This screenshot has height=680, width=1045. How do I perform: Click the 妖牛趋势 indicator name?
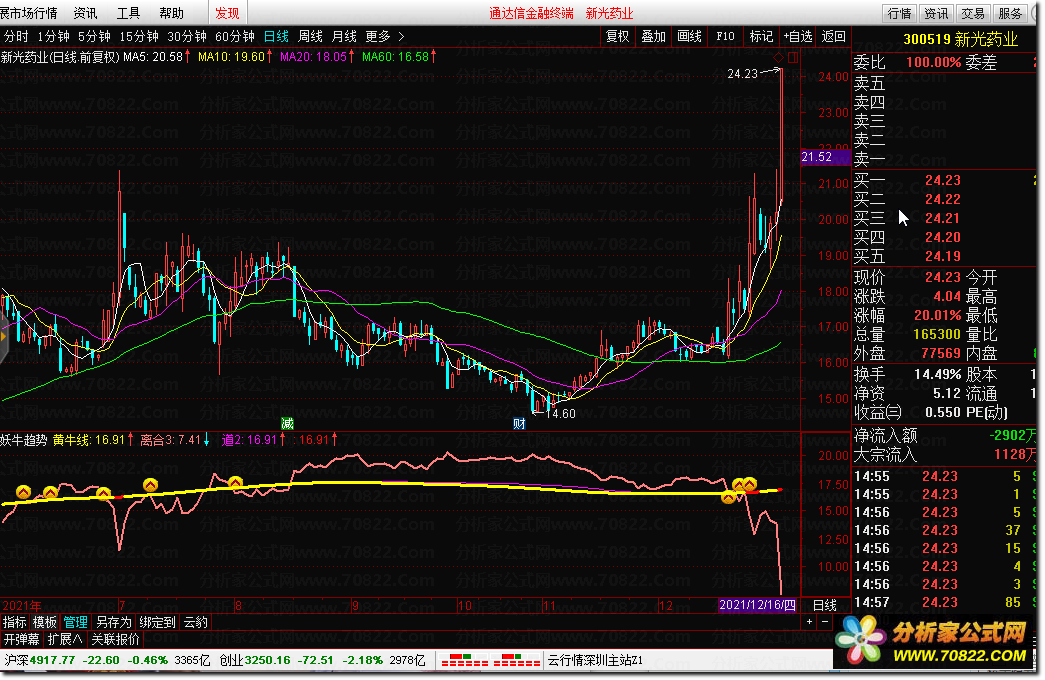(23, 440)
